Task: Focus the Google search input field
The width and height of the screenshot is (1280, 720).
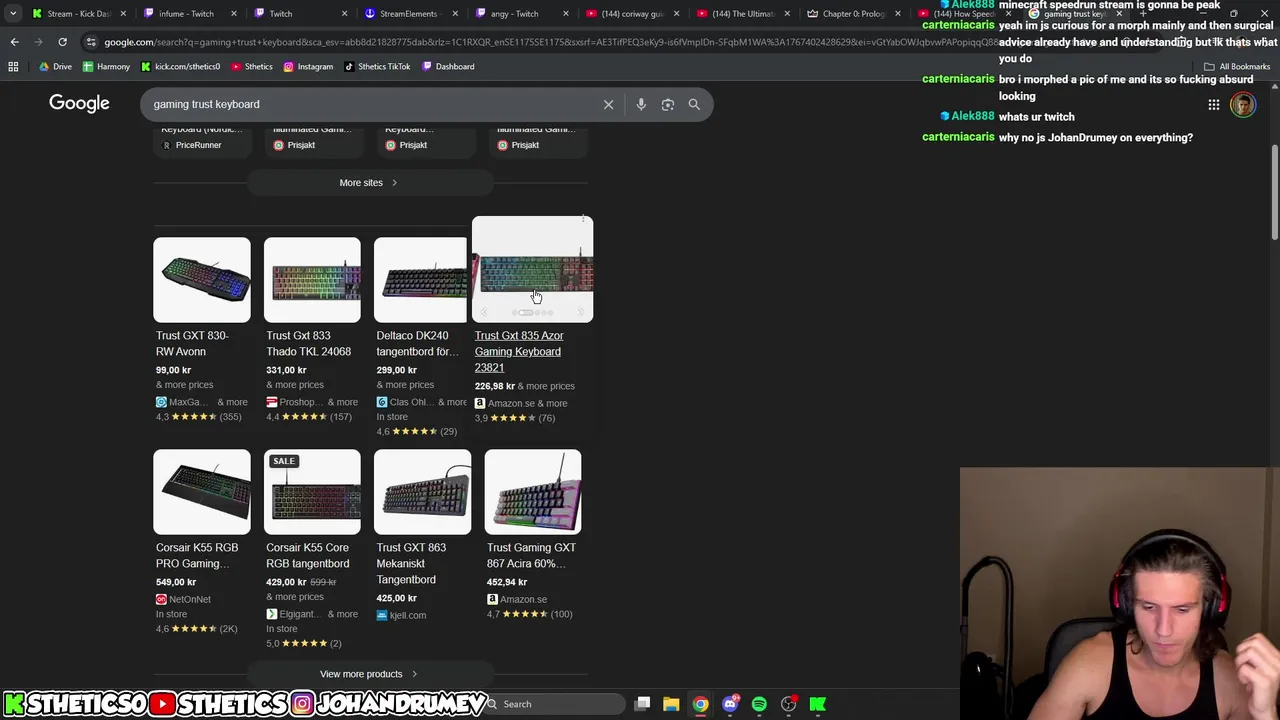Action: pos(370,104)
